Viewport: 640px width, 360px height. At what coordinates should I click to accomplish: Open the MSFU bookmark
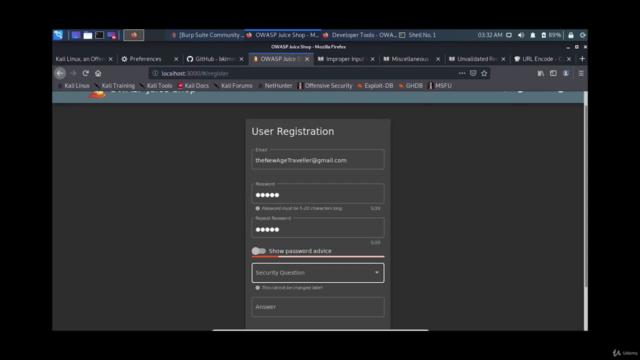pyautogui.click(x=440, y=86)
